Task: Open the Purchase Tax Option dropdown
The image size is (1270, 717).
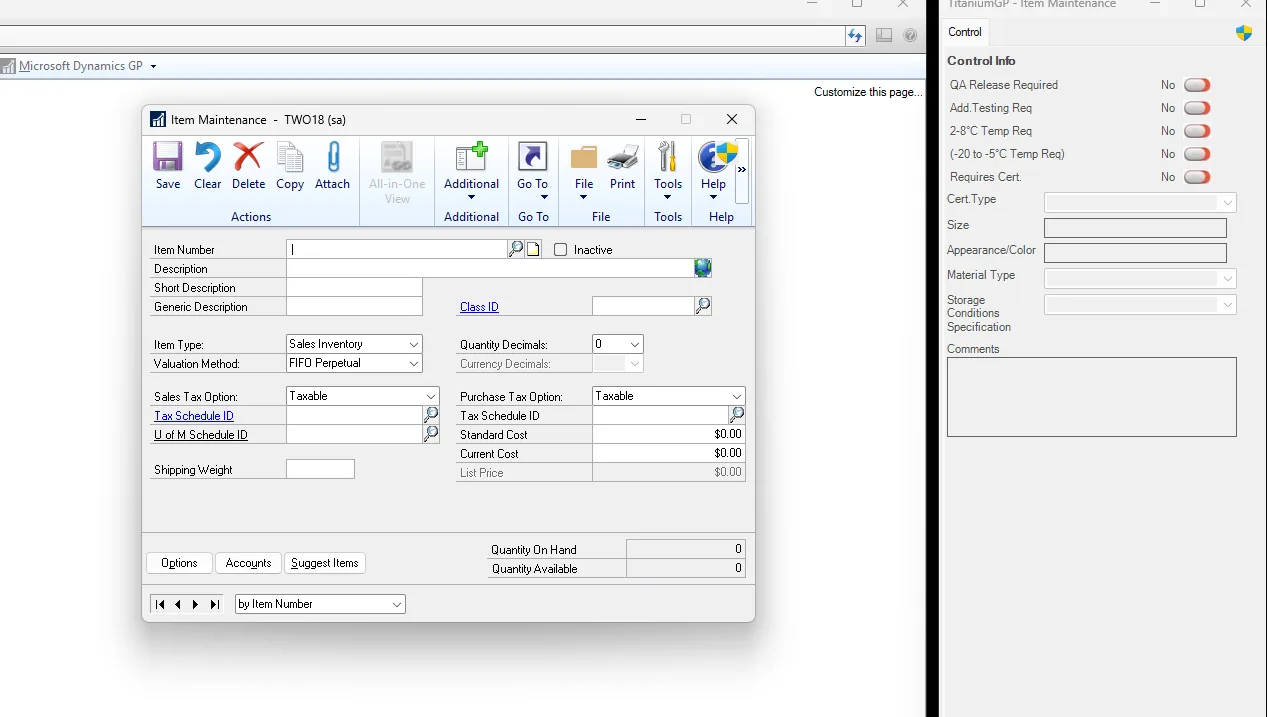Action: click(x=737, y=396)
